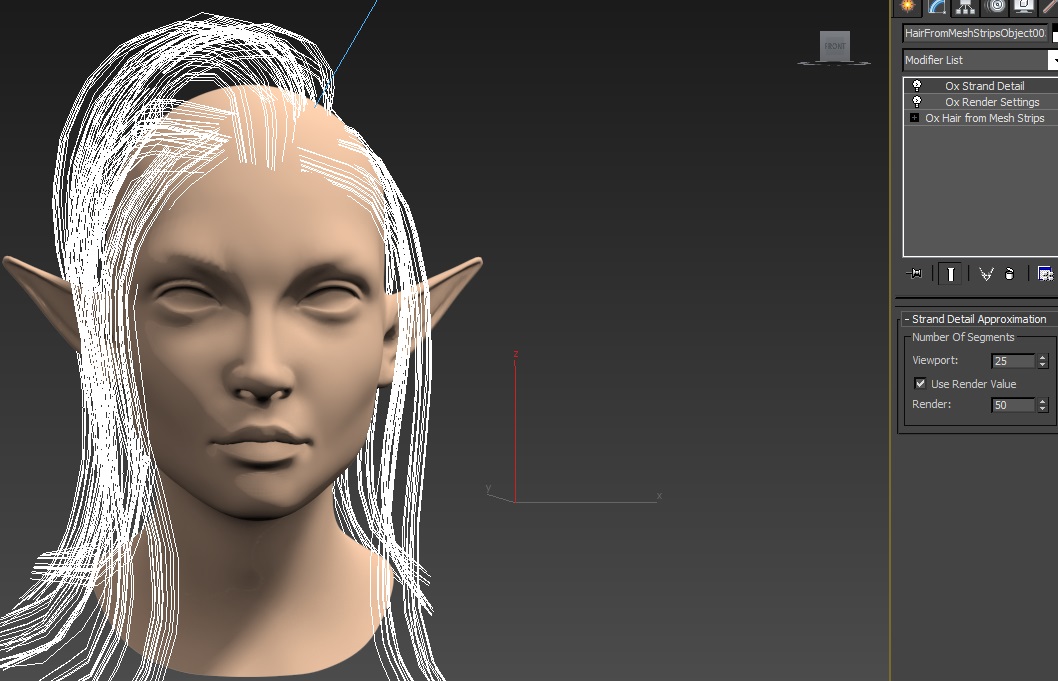Viewport: 1058px width, 681px height.
Task: Uncheck the Use Render Value checkbox
Action: point(920,384)
